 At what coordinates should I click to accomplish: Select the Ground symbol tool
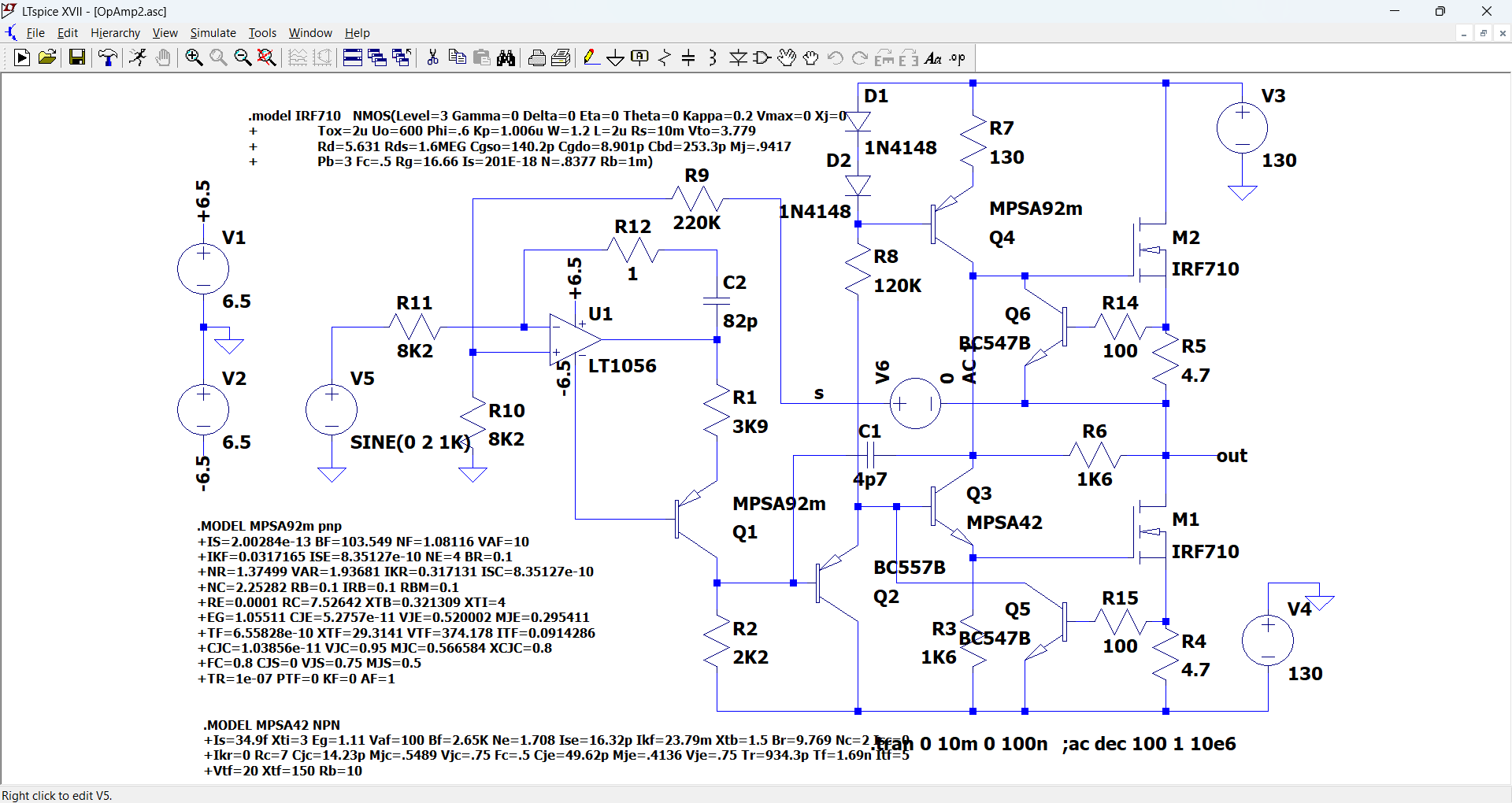click(x=615, y=57)
